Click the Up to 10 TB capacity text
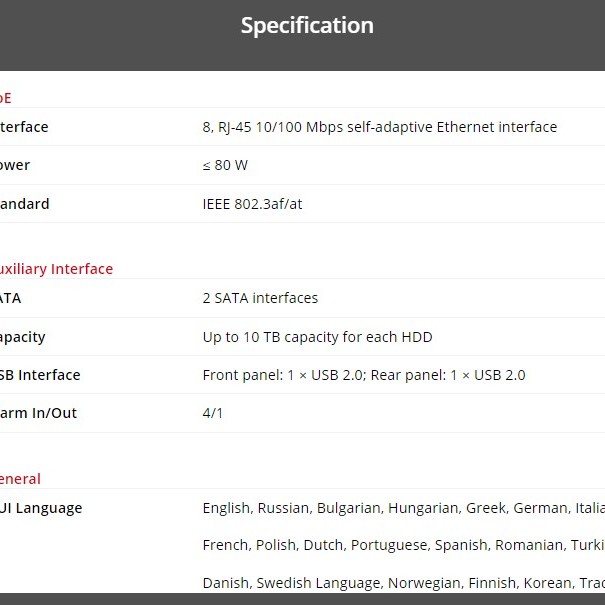The width and height of the screenshot is (605, 605). (x=317, y=337)
